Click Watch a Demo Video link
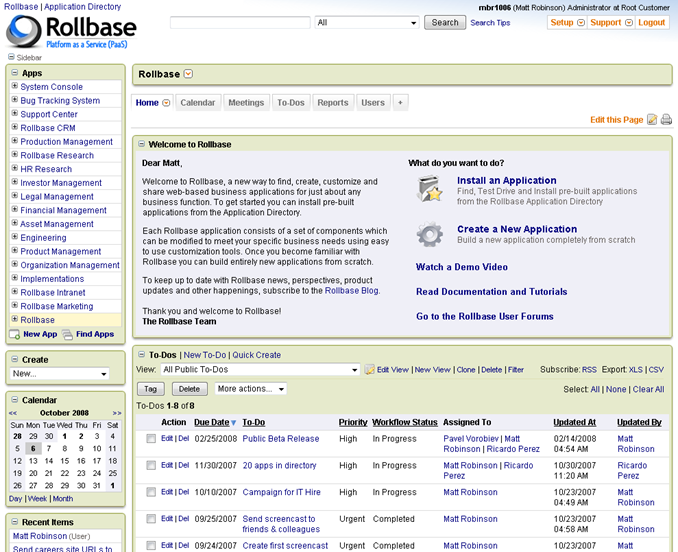 coord(462,267)
